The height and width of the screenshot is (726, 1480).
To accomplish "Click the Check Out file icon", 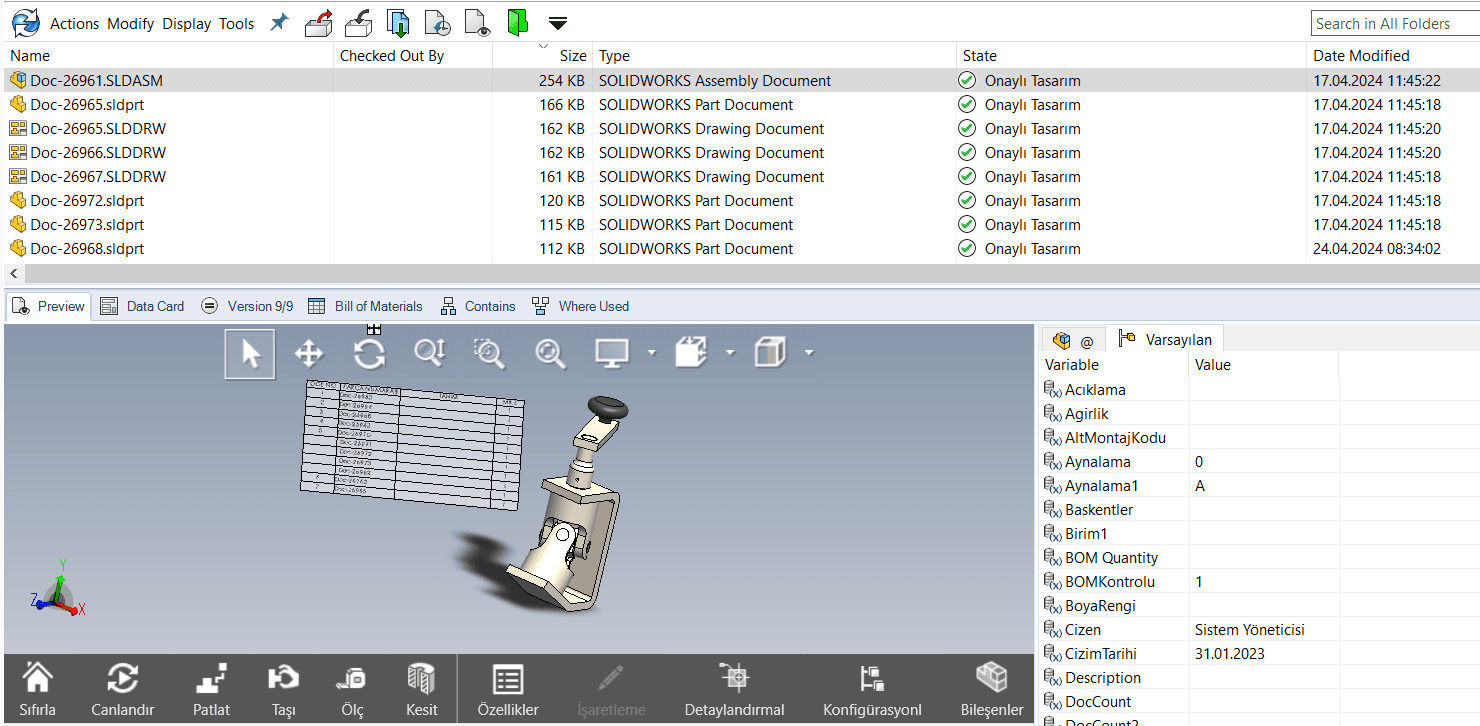I will click(319, 22).
